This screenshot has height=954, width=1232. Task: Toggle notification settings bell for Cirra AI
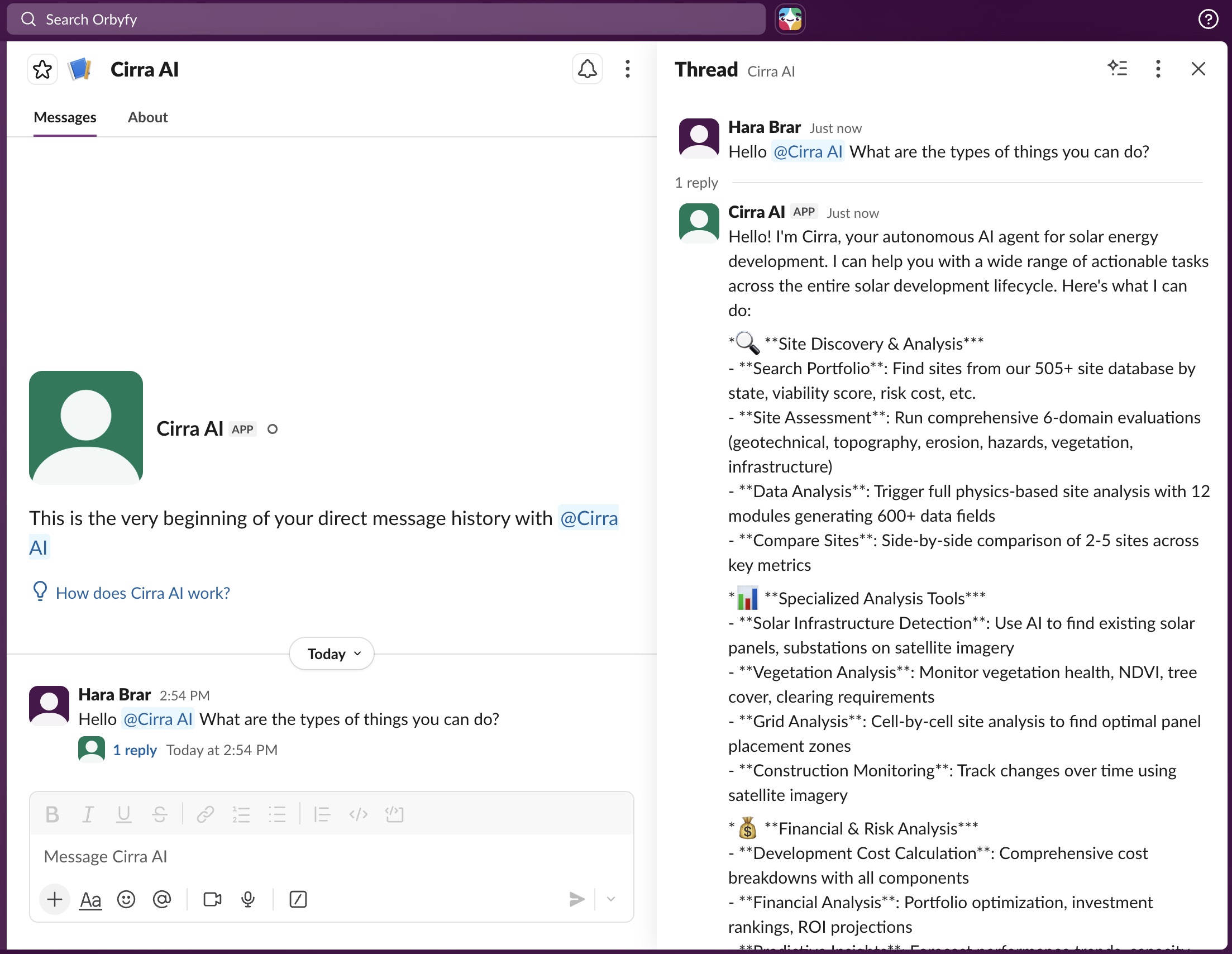point(587,69)
